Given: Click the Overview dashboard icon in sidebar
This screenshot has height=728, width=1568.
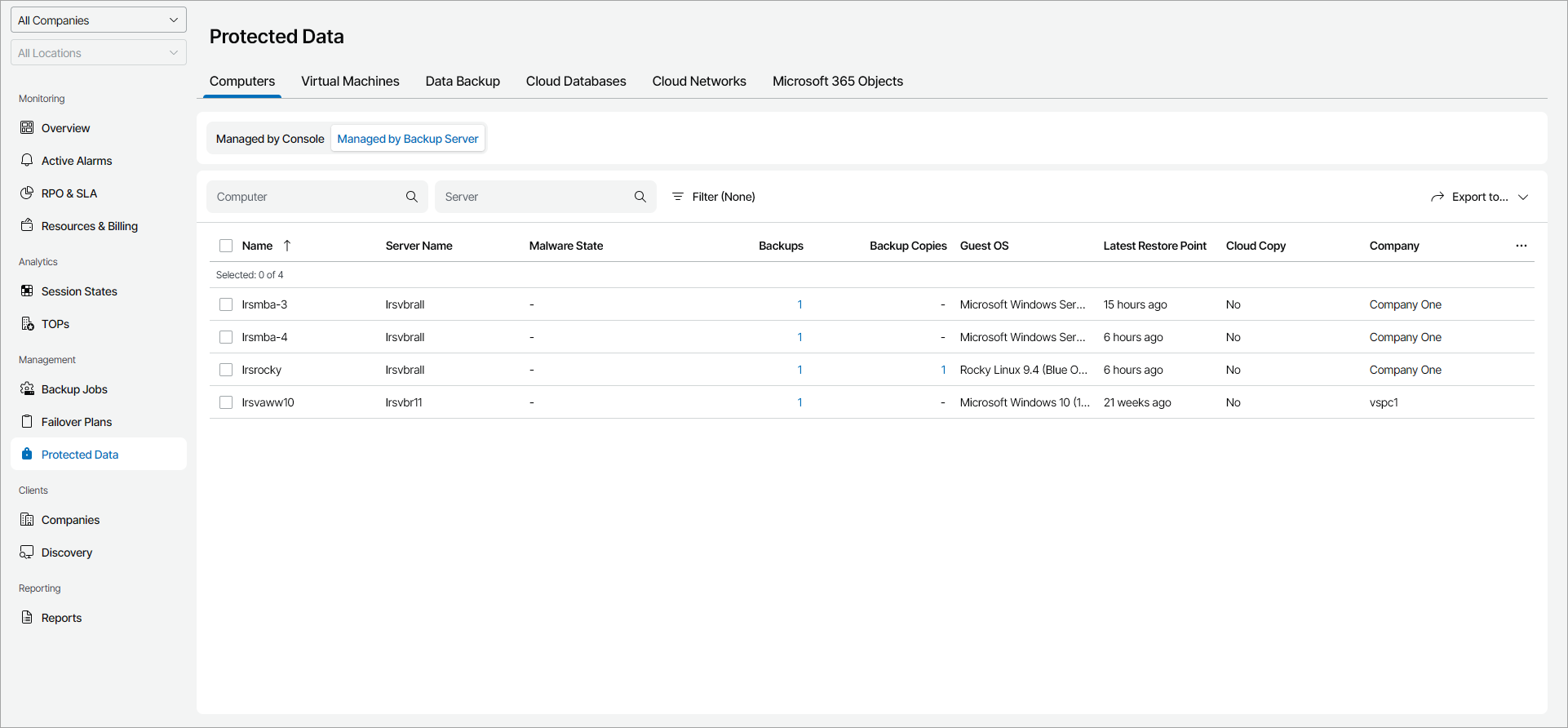Looking at the screenshot, I should [27, 128].
